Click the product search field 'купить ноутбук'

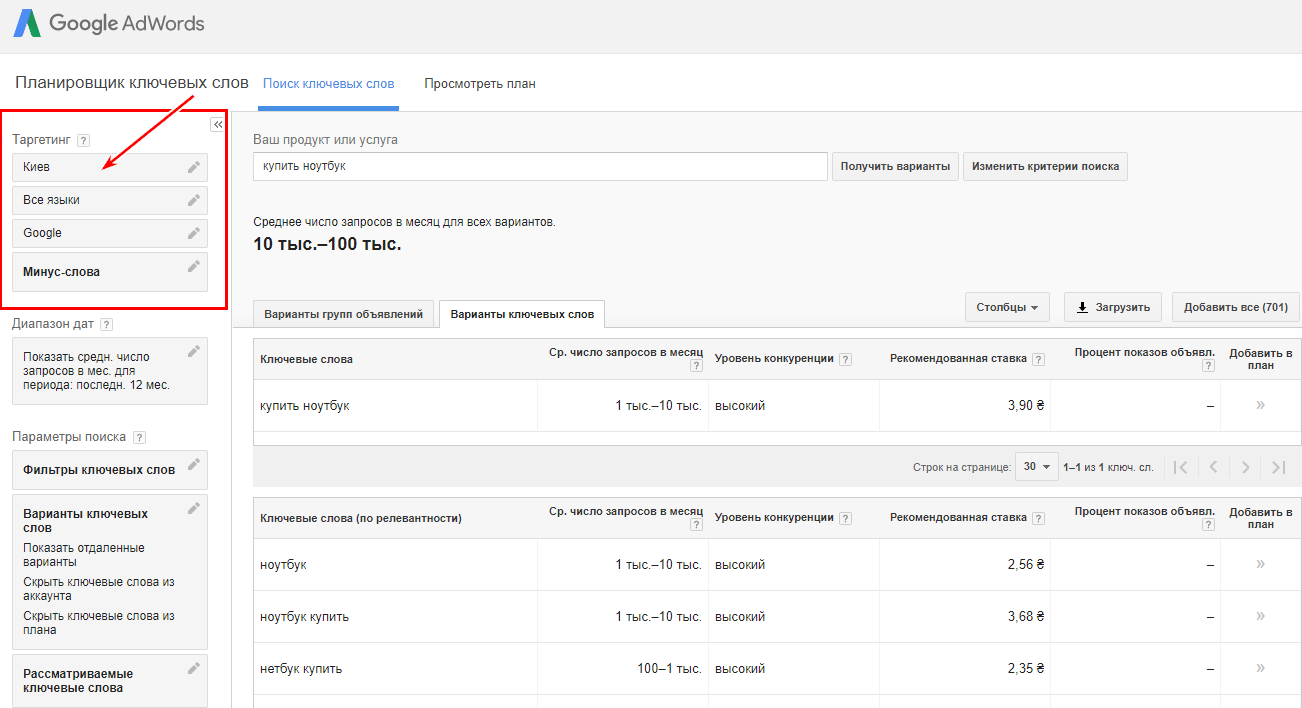540,166
